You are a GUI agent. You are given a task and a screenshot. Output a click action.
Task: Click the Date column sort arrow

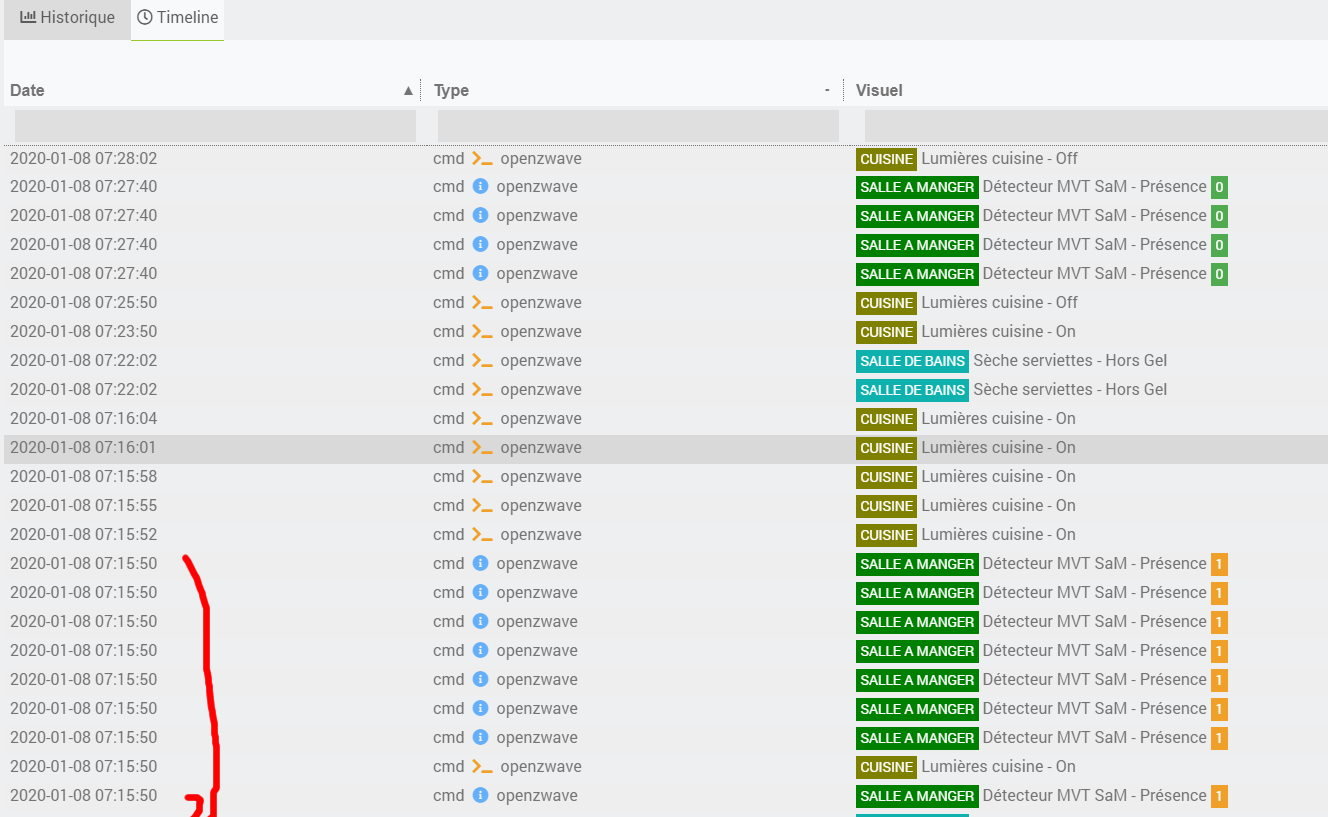pos(408,90)
